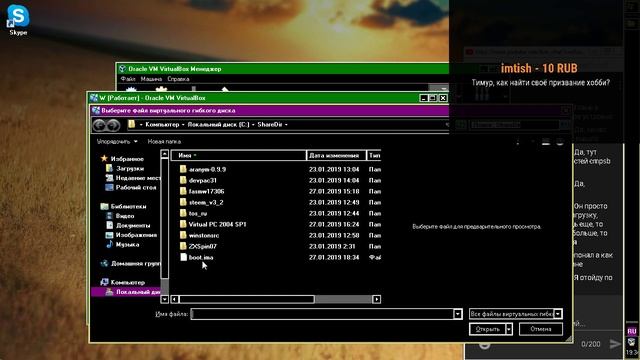640x360 pixels.
Task: Select the steem_v3_2 folder icon
Action: [x=183, y=202]
